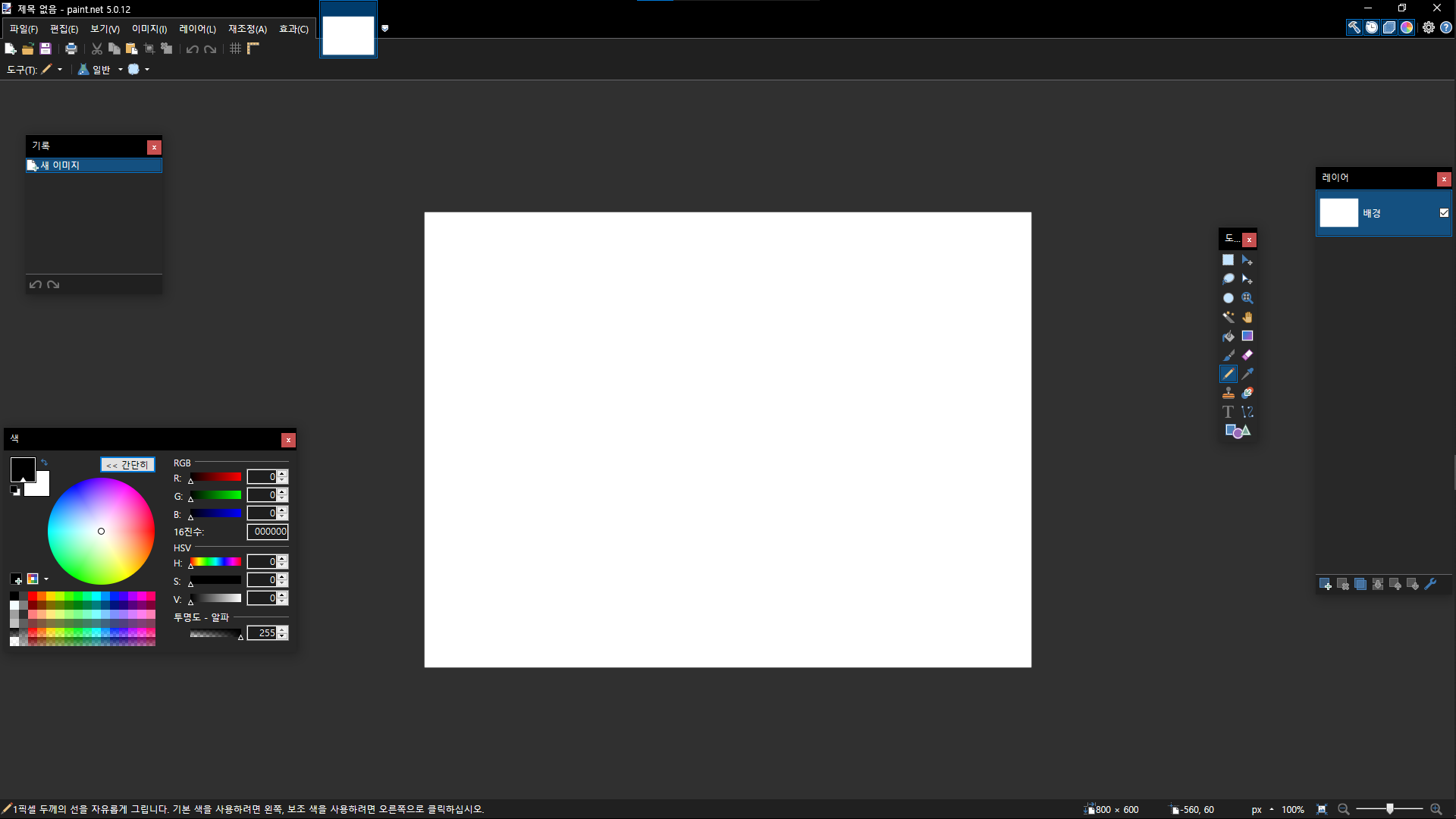Click the << 간단히 button

click(x=127, y=465)
